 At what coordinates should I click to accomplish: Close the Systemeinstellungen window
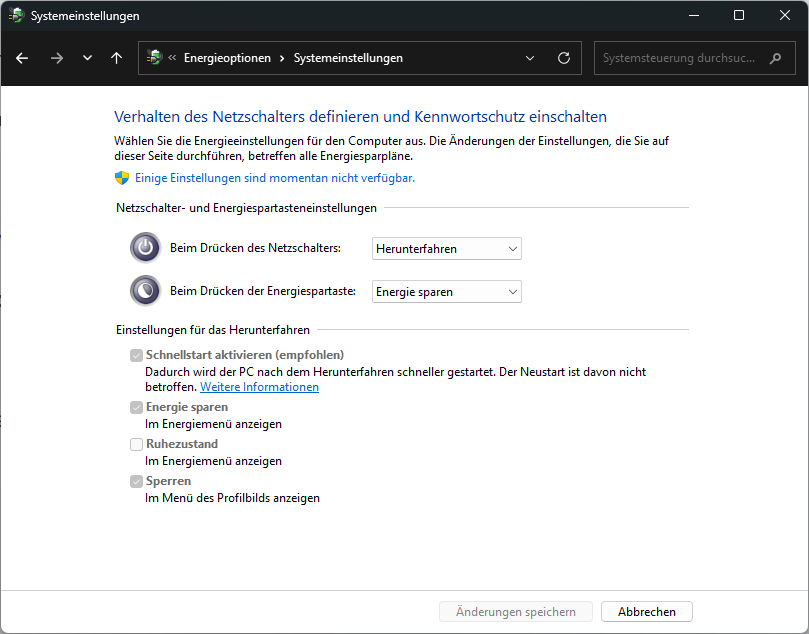coord(785,15)
